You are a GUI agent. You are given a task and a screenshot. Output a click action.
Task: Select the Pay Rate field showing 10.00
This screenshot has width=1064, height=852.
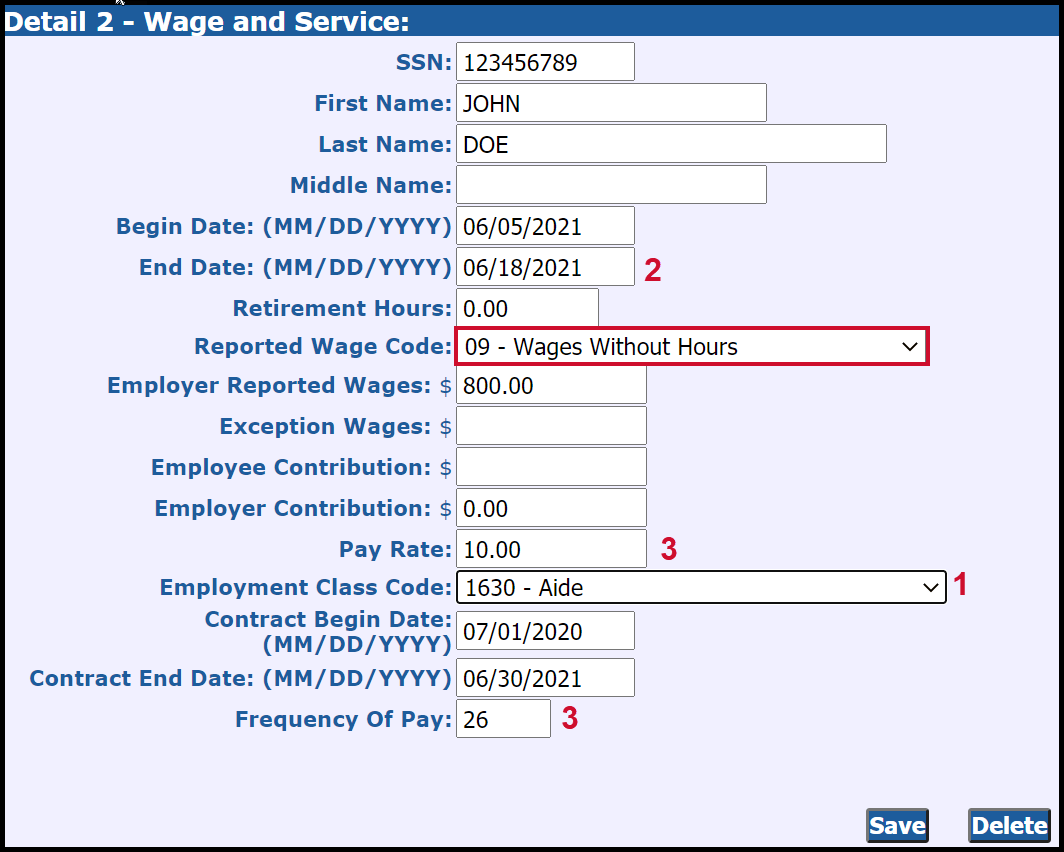551,548
